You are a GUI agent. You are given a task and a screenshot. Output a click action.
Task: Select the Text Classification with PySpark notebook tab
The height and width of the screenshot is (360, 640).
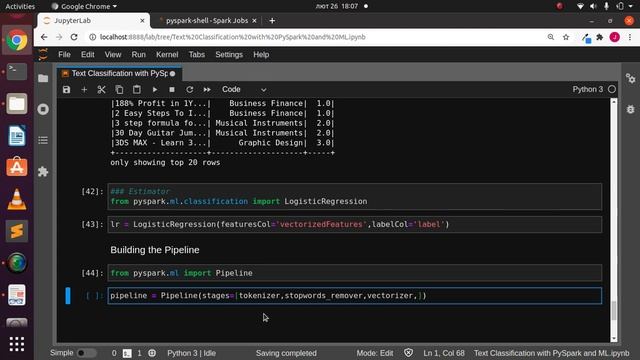click(x=119, y=73)
